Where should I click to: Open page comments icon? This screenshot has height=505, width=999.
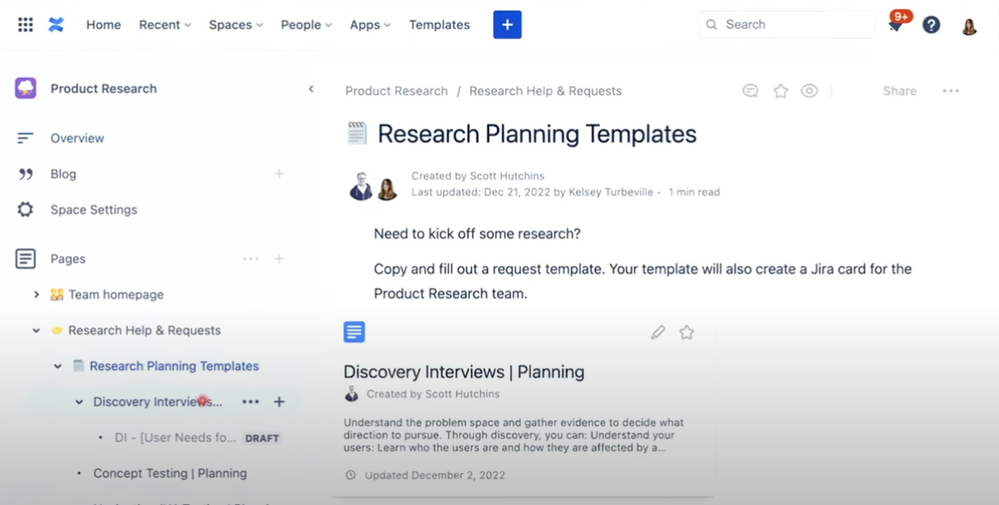751,91
